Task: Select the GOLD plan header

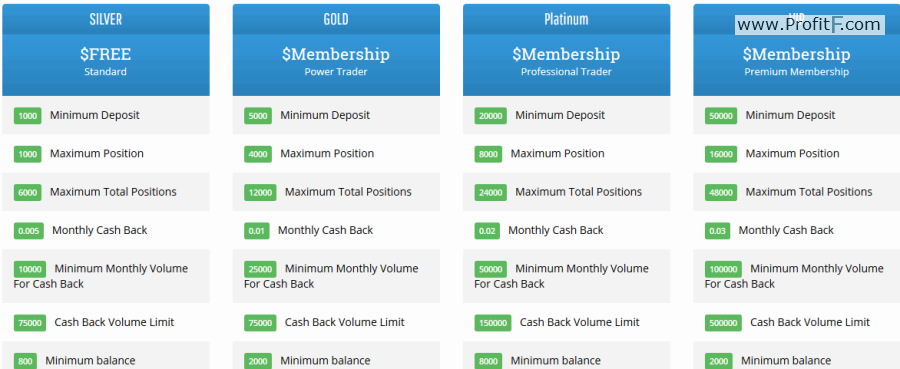Action: point(336,19)
